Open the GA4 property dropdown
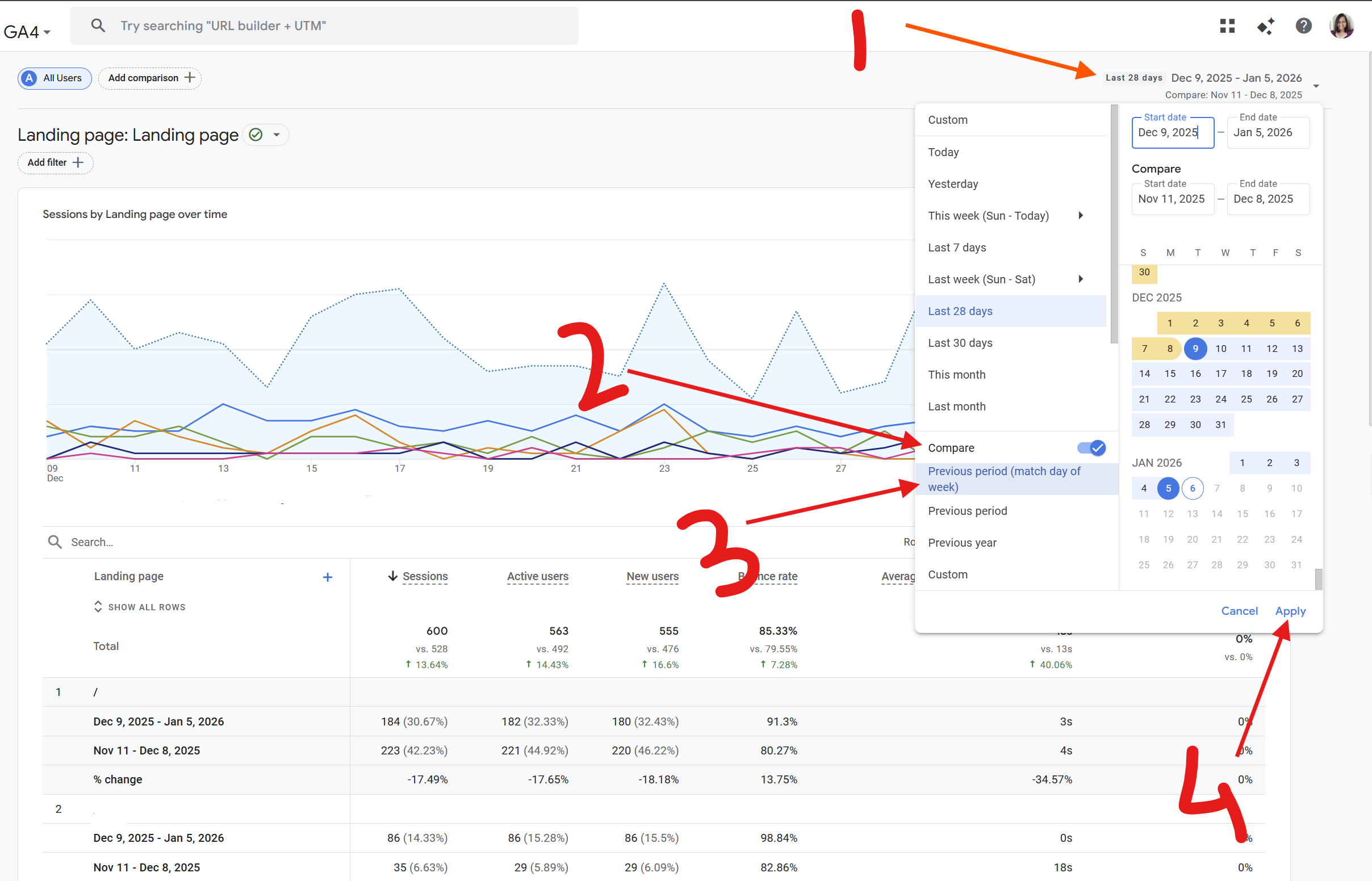This screenshot has height=881, width=1372. click(x=27, y=31)
